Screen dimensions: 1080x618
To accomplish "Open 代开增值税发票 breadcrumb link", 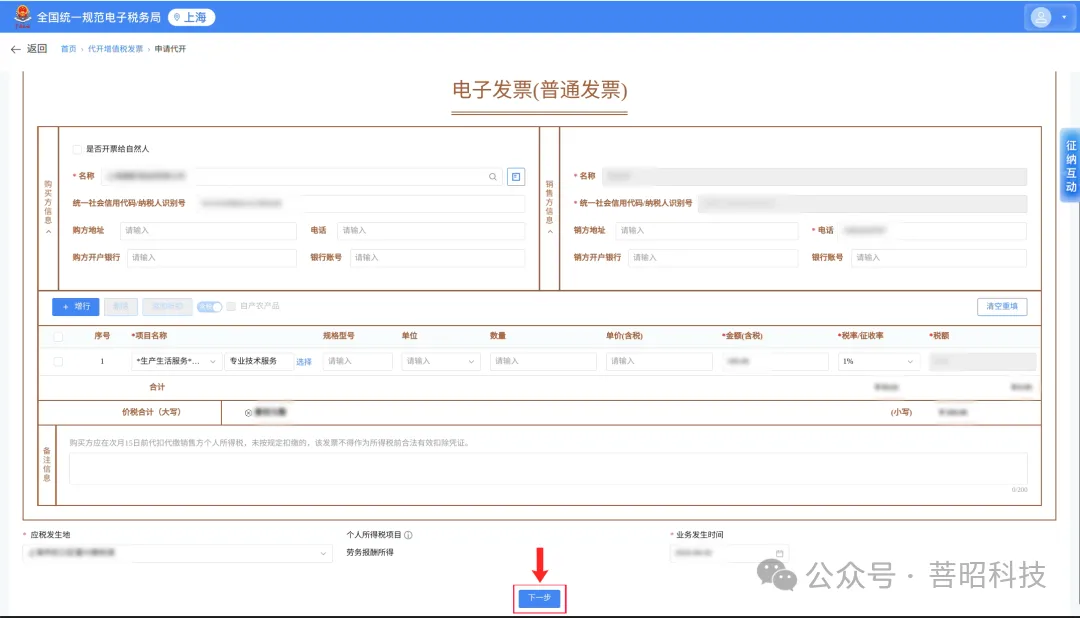I will 115,49.
